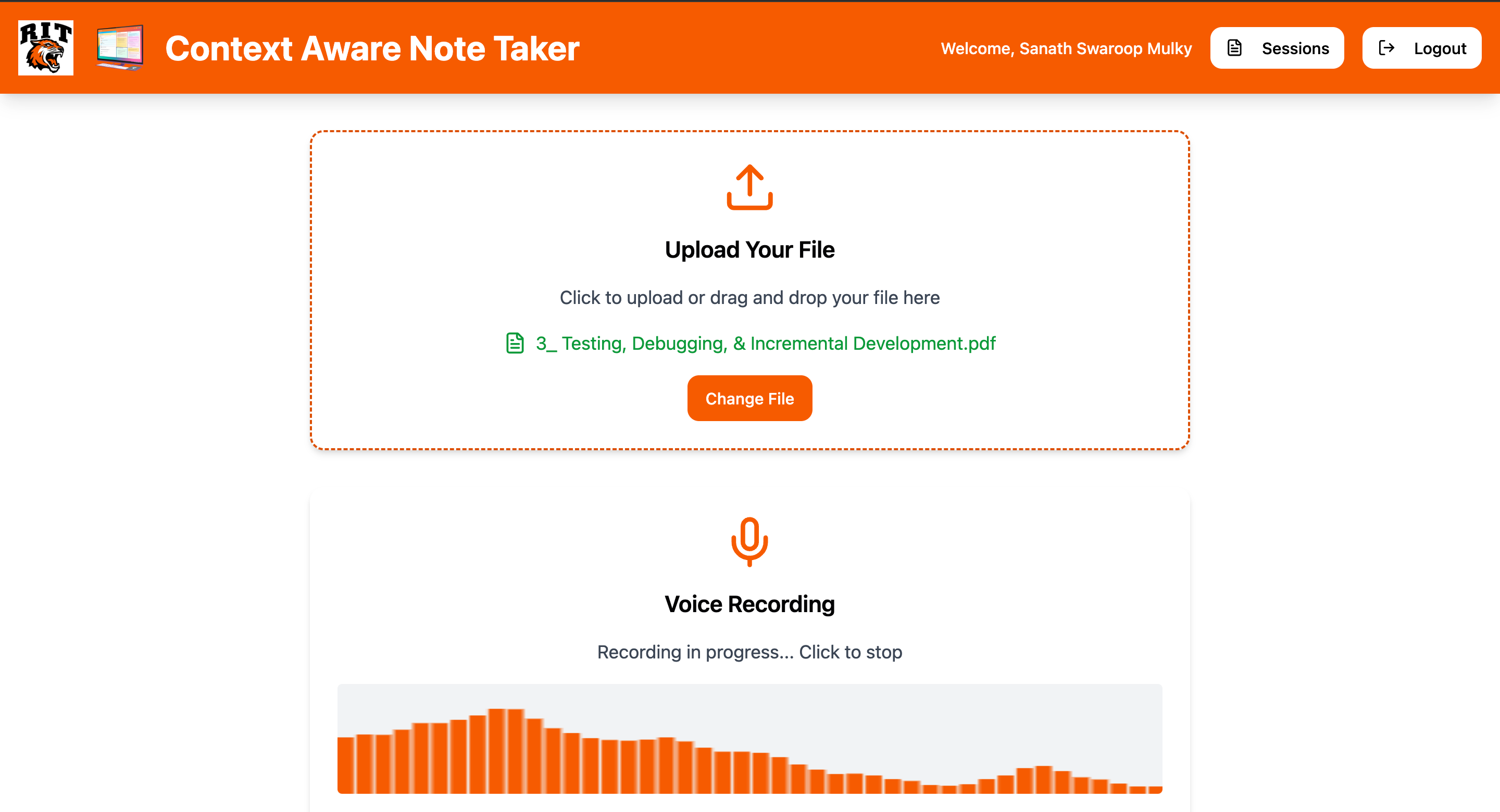Click the uploaded PDF file name
The width and height of the screenshot is (1500, 812).
[x=765, y=344]
